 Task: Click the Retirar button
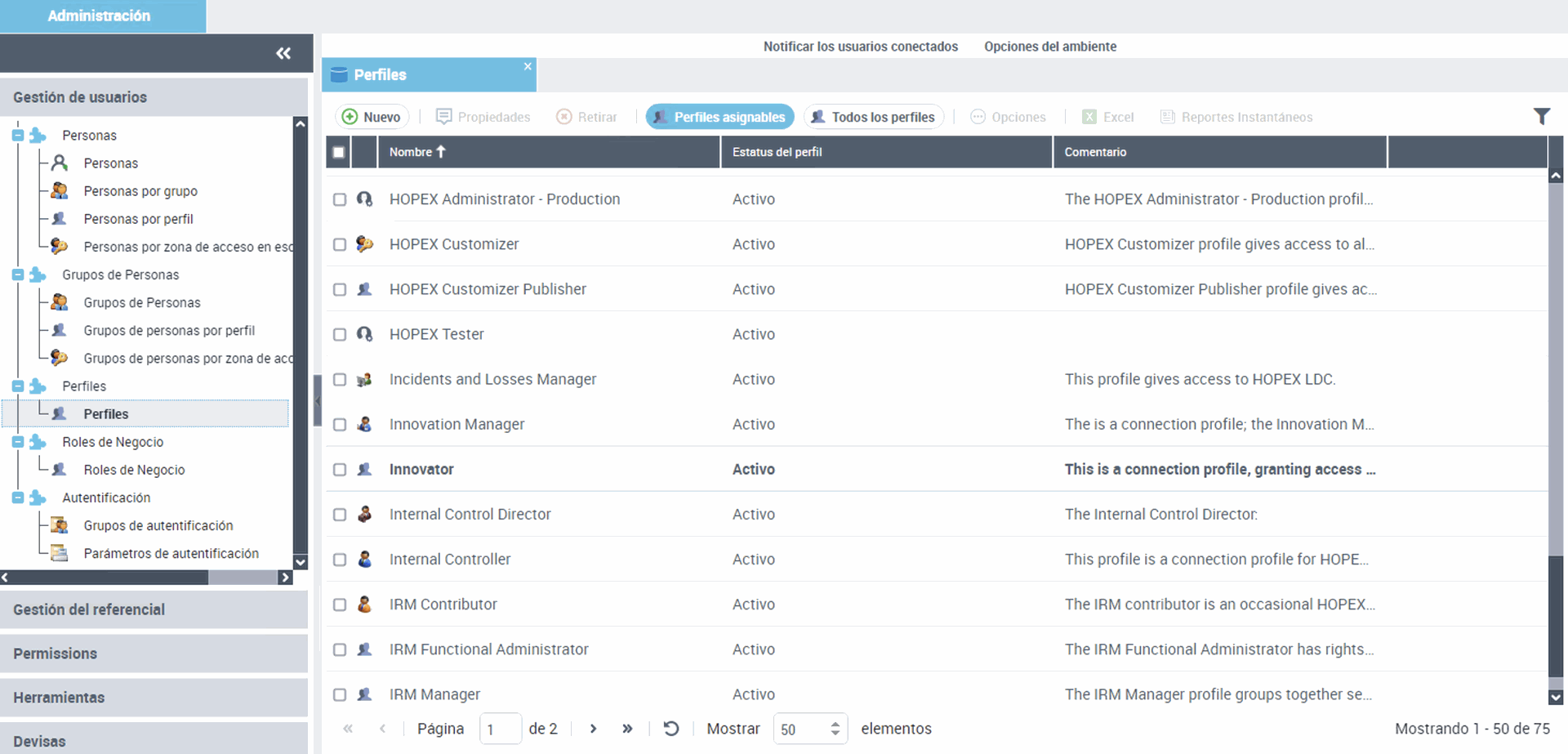click(x=586, y=117)
